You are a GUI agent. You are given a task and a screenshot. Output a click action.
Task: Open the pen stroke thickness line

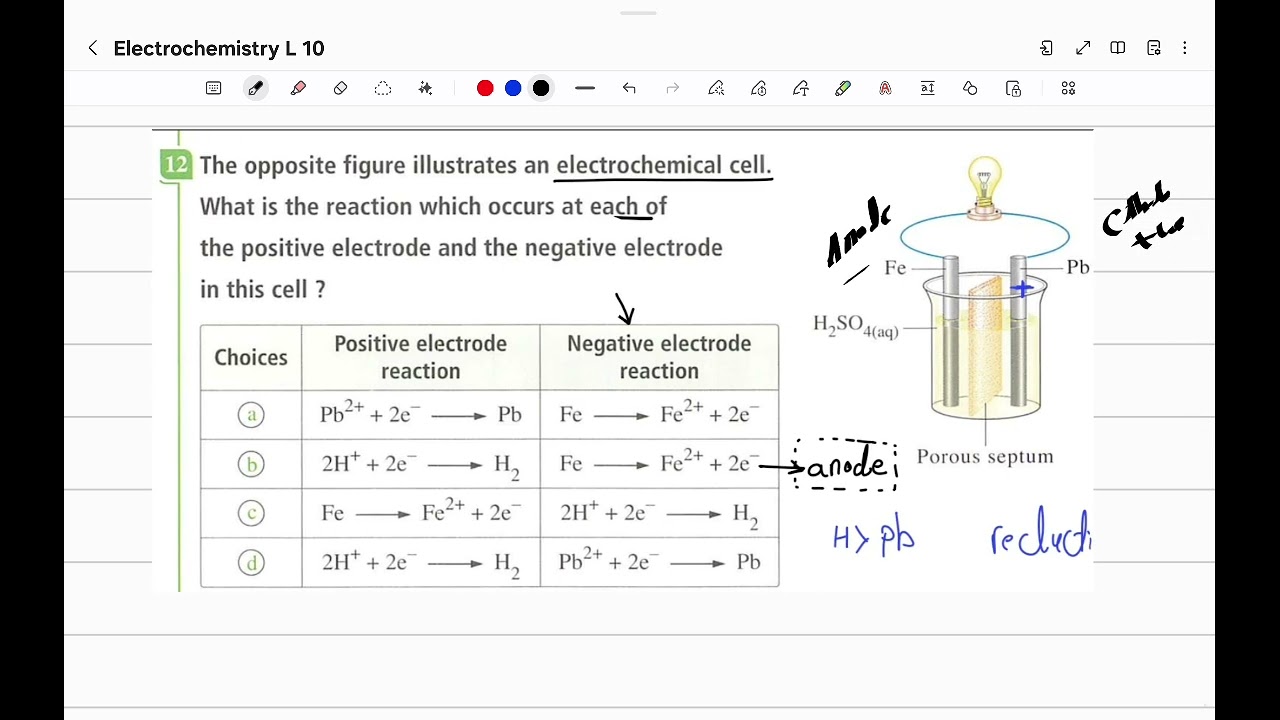tap(585, 88)
